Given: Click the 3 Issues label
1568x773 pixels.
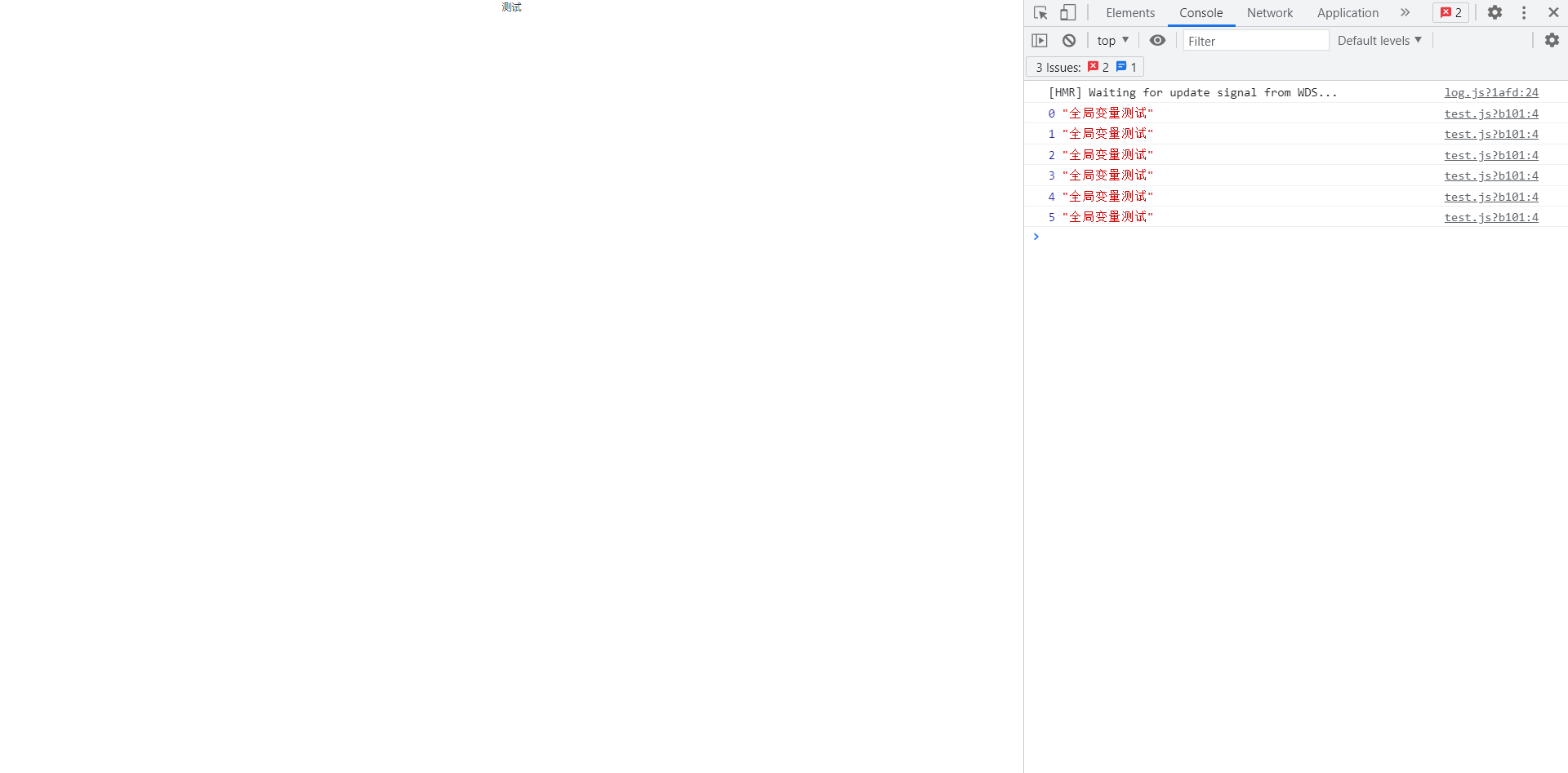Looking at the screenshot, I should [x=1058, y=68].
